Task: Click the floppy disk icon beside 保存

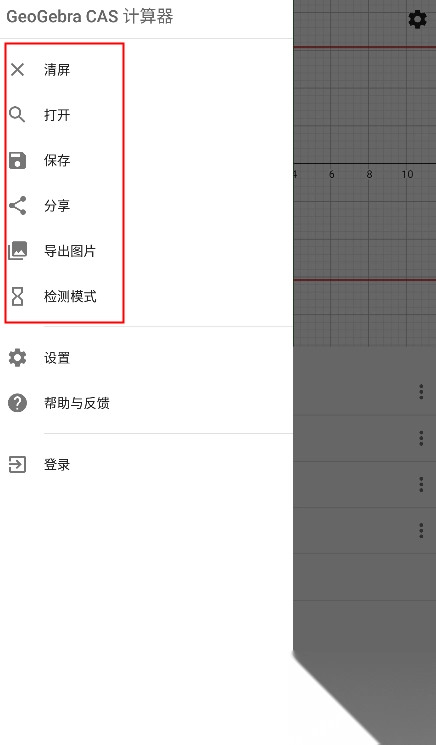Action: pyautogui.click(x=18, y=160)
